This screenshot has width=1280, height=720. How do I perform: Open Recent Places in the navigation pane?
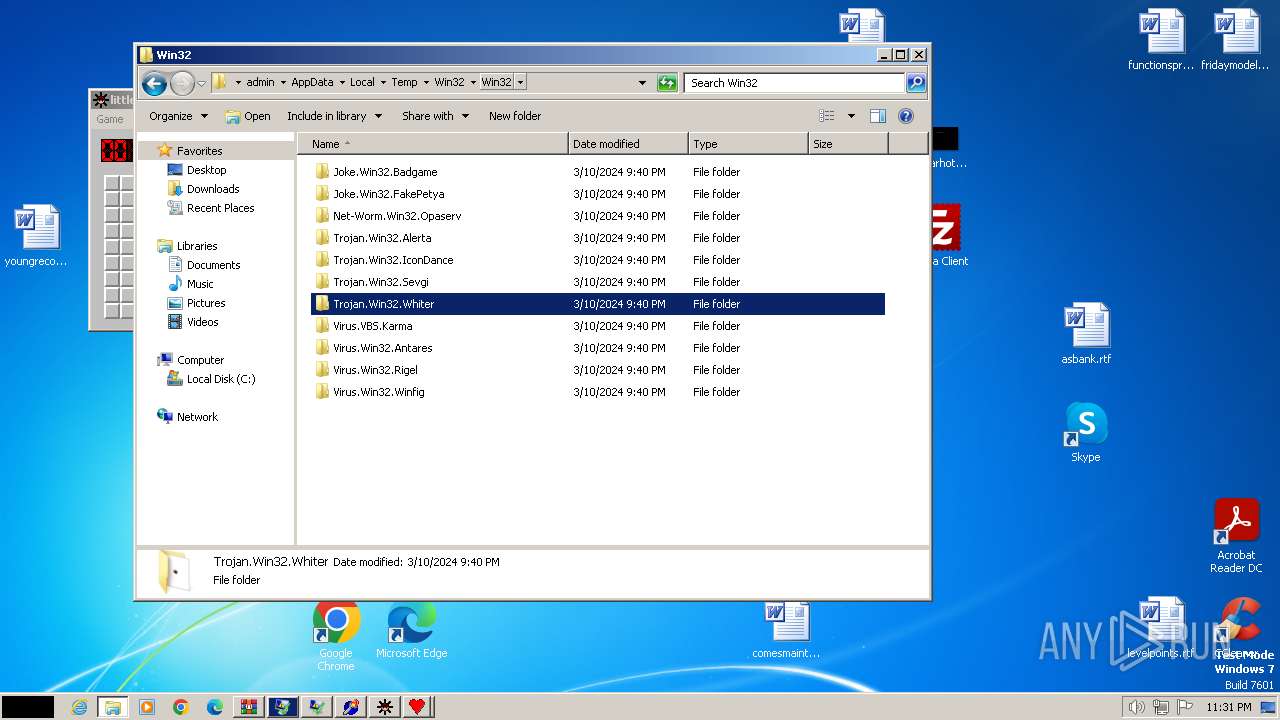pyautogui.click(x=220, y=208)
